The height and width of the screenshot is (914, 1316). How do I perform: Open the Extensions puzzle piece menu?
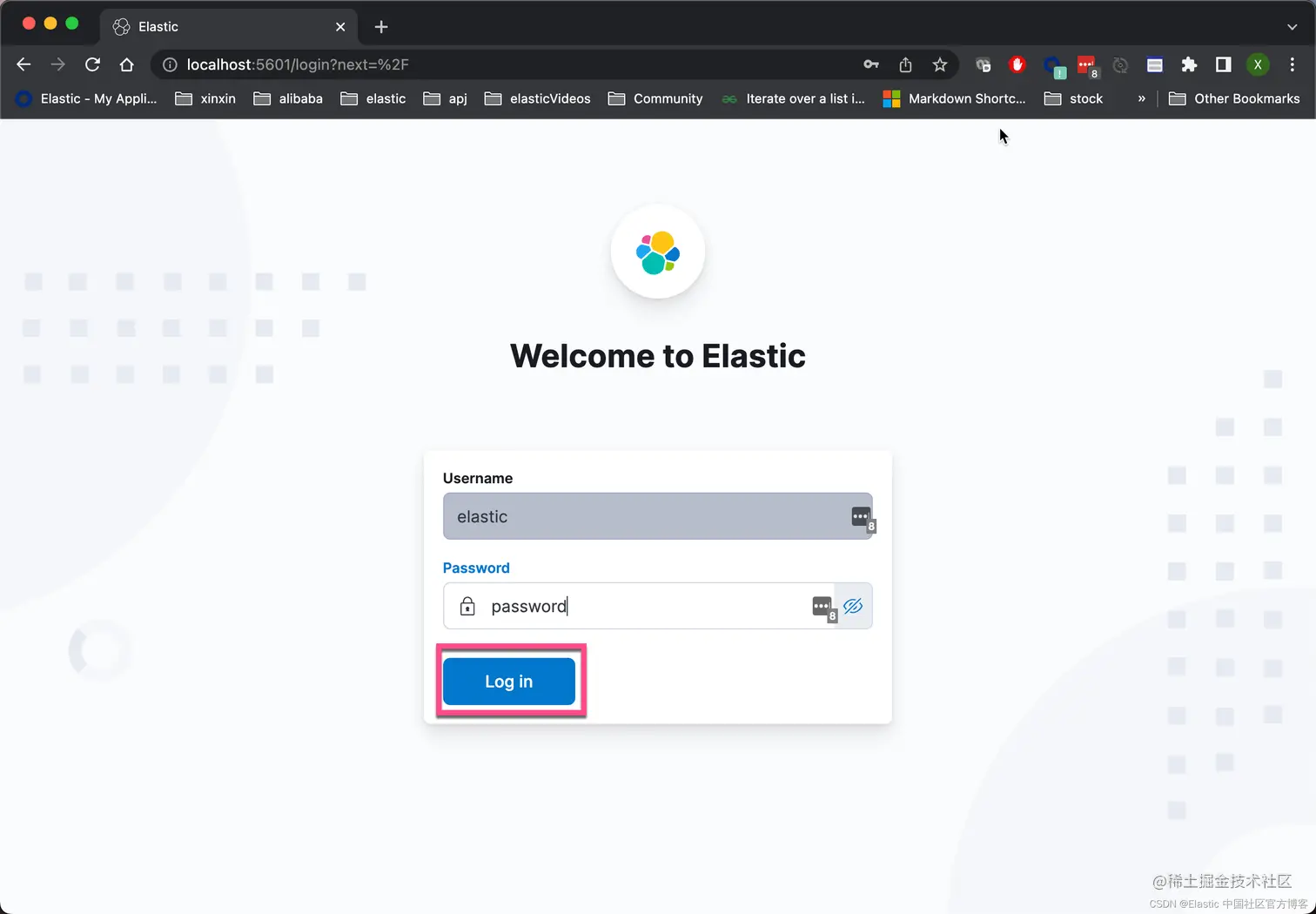click(x=1189, y=64)
